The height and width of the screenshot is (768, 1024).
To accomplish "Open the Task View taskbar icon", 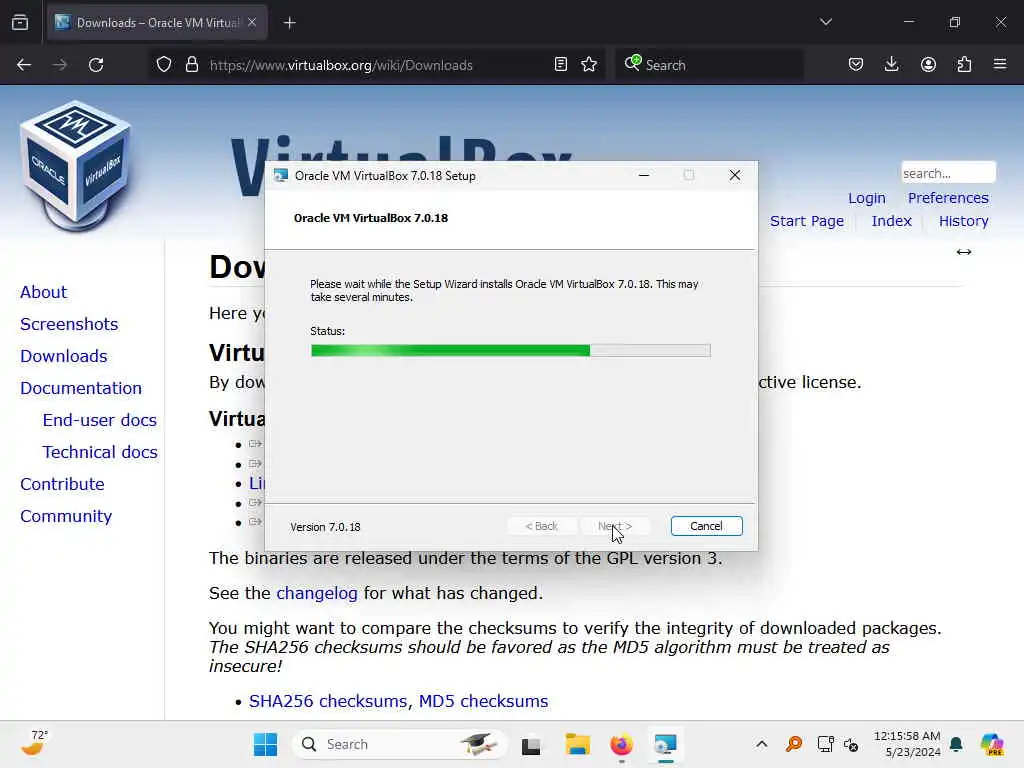I will (531, 745).
